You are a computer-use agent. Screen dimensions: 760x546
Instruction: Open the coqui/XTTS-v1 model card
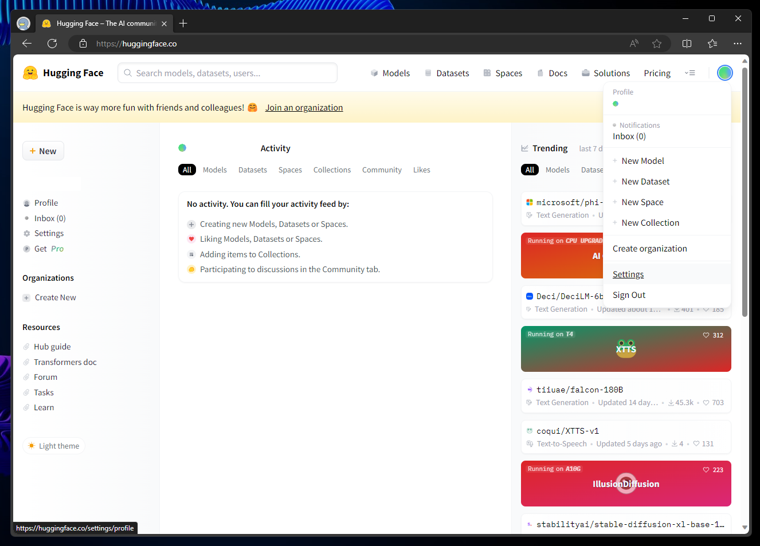626,437
